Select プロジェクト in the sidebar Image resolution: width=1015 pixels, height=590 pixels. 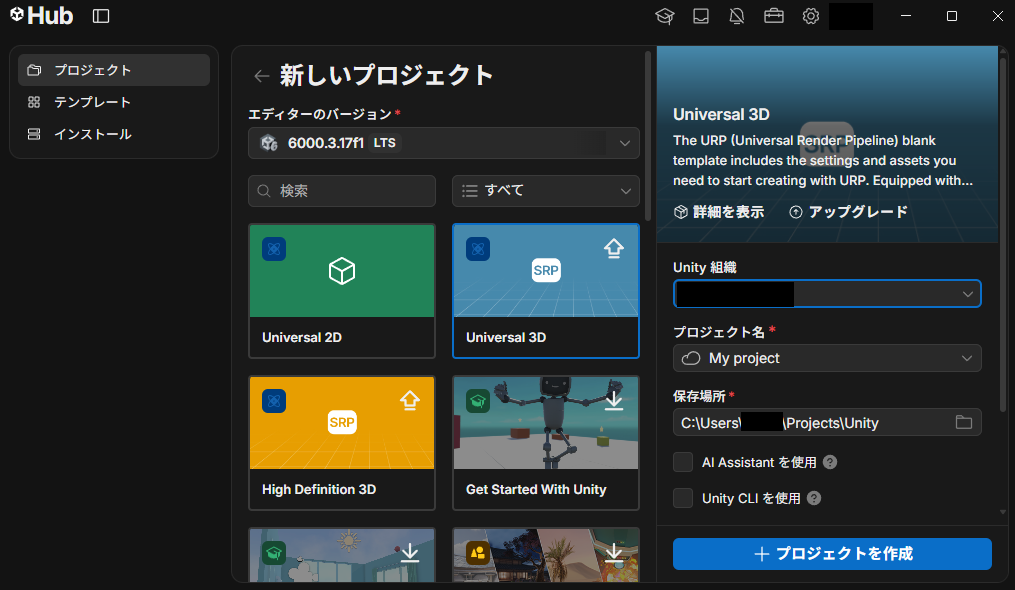114,70
